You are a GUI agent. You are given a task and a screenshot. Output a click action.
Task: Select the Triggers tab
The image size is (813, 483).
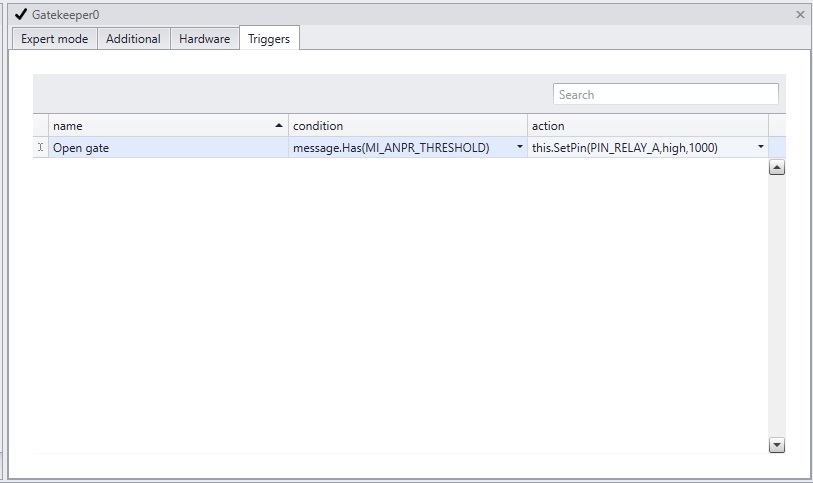click(x=269, y=38)
